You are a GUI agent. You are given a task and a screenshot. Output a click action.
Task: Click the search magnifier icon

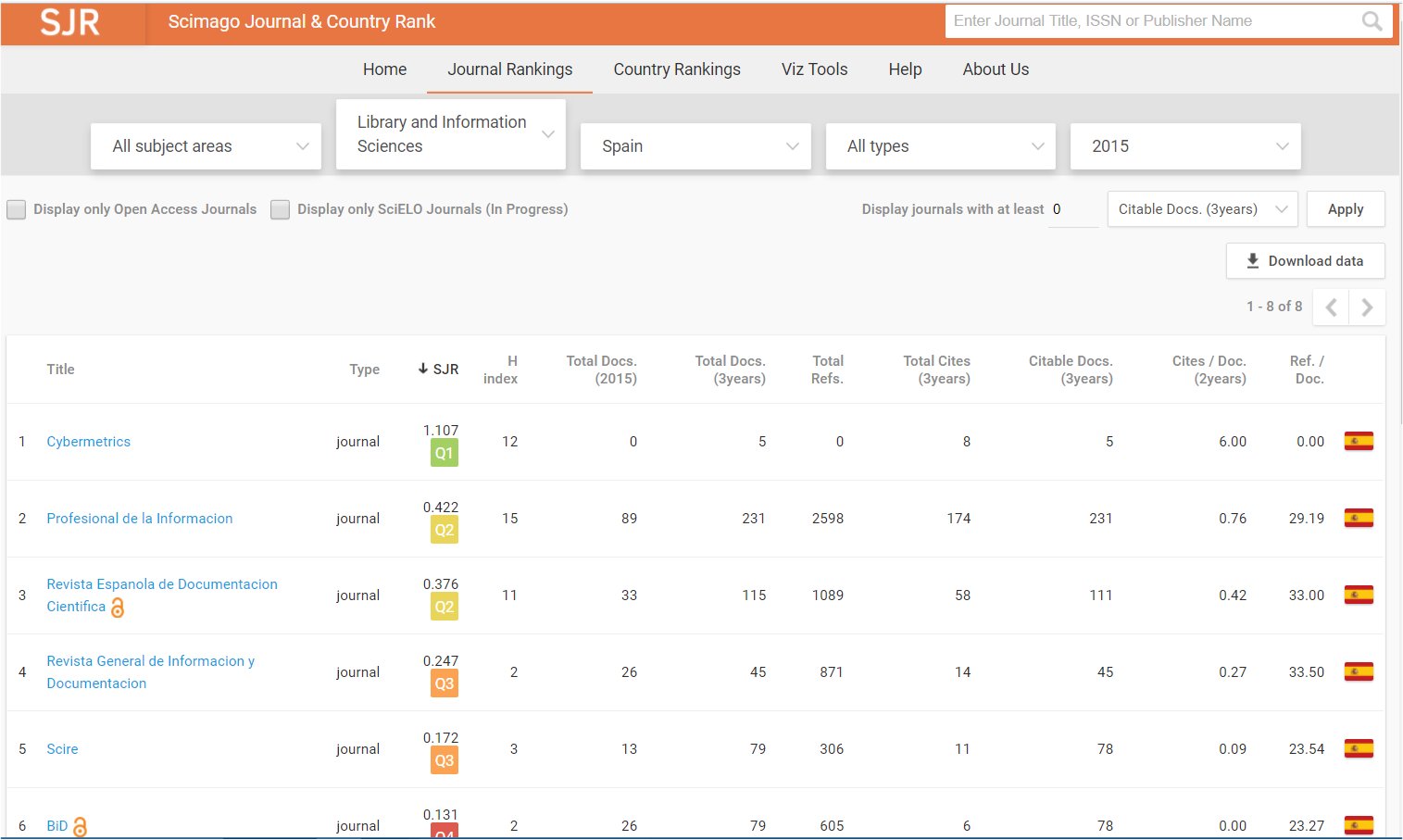coord(1372,21)
